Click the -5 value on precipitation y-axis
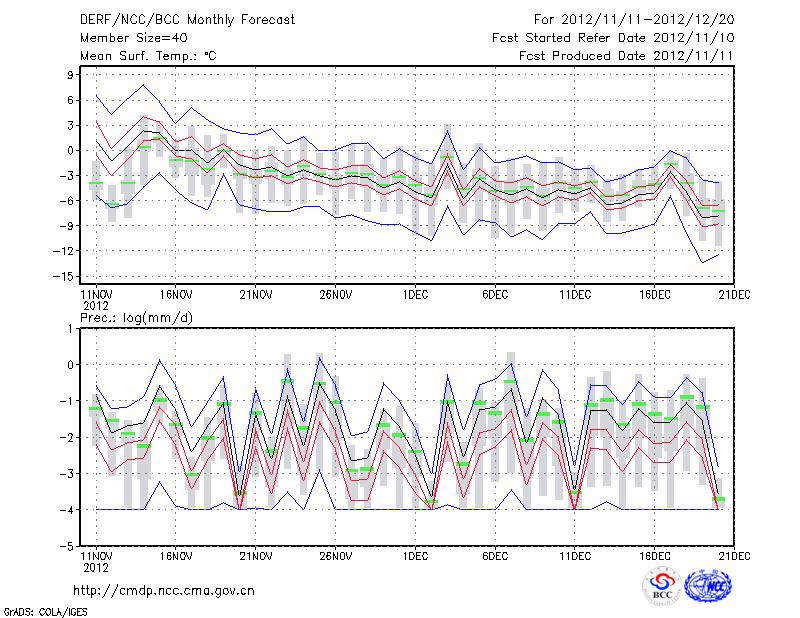 click(69, 547)
